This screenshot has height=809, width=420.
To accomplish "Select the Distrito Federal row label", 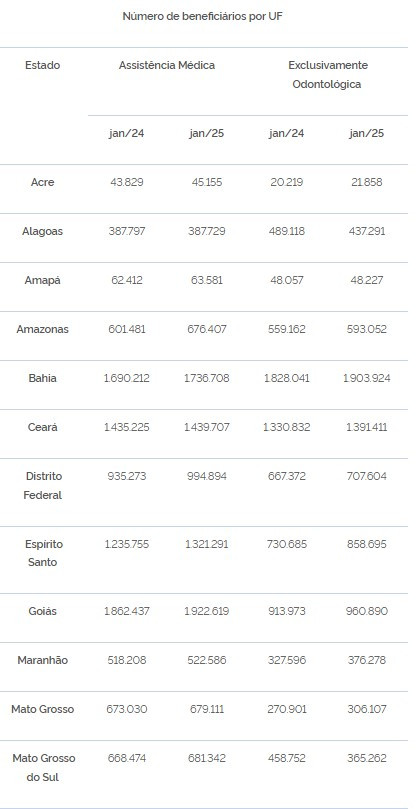I will pyautogui.click(x=42, y=486).
